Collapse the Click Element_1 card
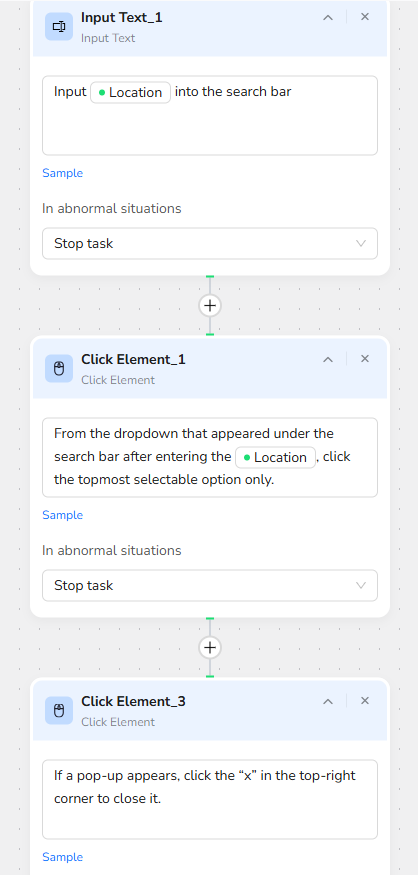 click(328, 359)
